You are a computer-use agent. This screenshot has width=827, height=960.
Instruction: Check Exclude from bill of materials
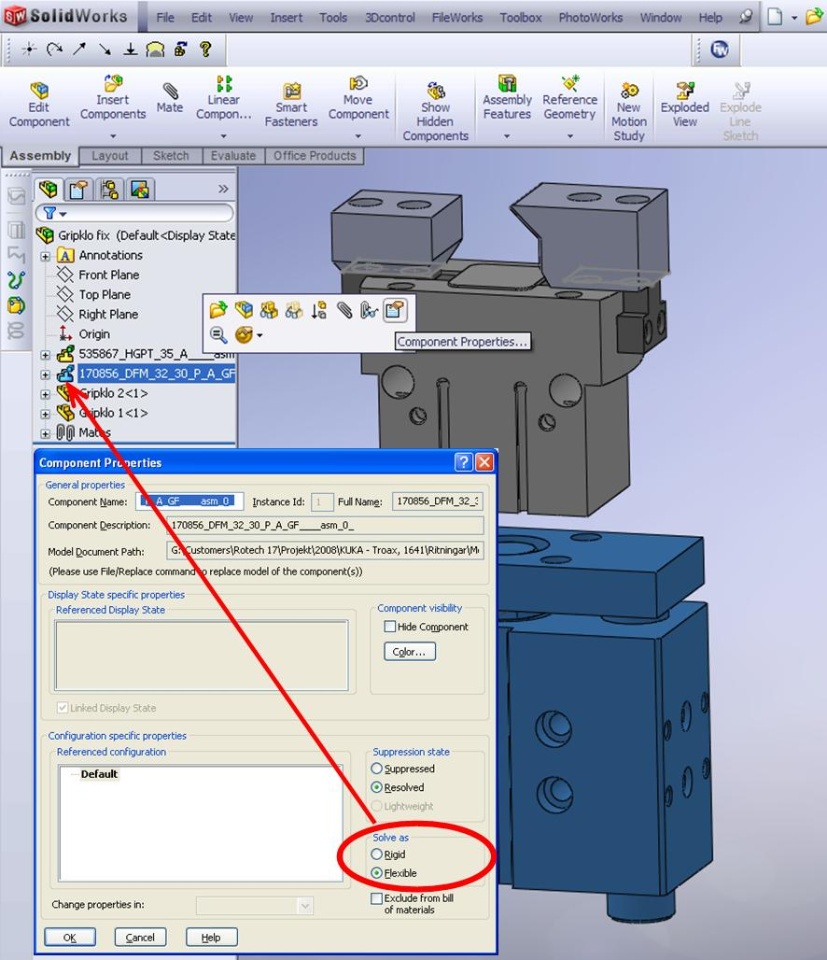click(x=376, y=898)
